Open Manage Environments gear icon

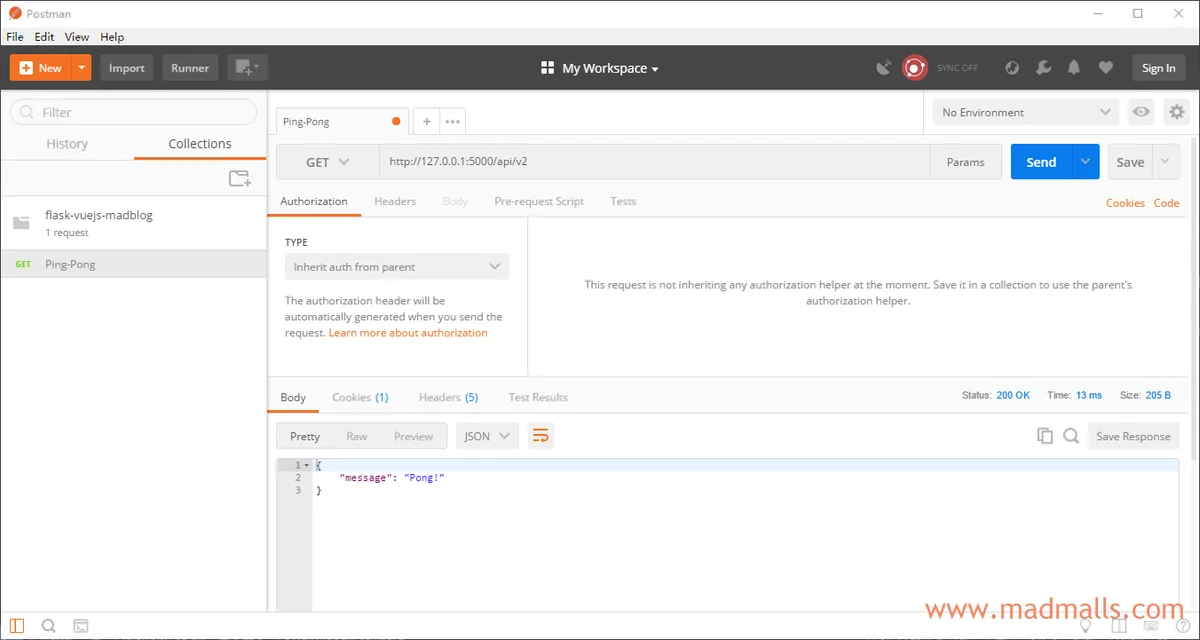pos(1177,112)
